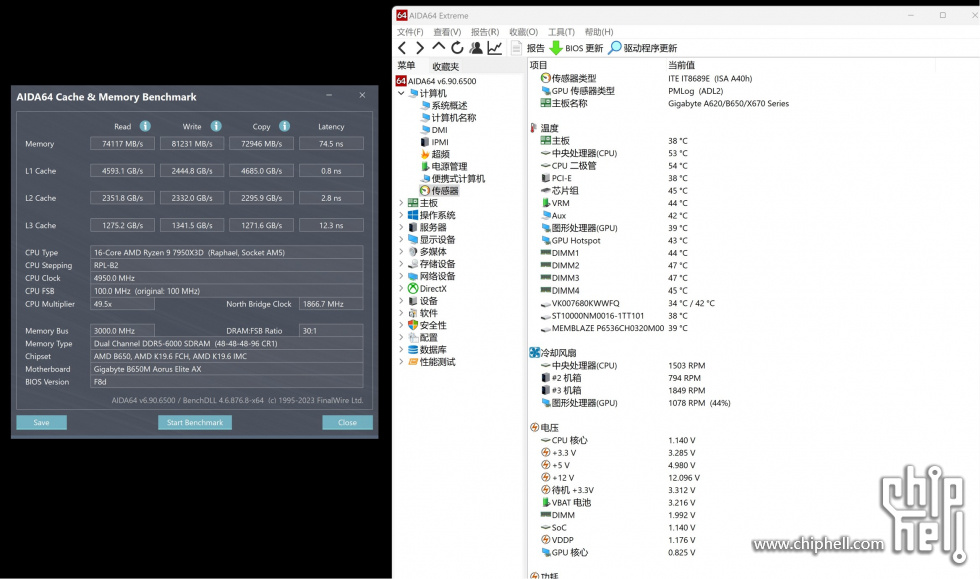980x579 pixels.
Task: Expand the 显示设备 tree node
Action: (401, 239)
